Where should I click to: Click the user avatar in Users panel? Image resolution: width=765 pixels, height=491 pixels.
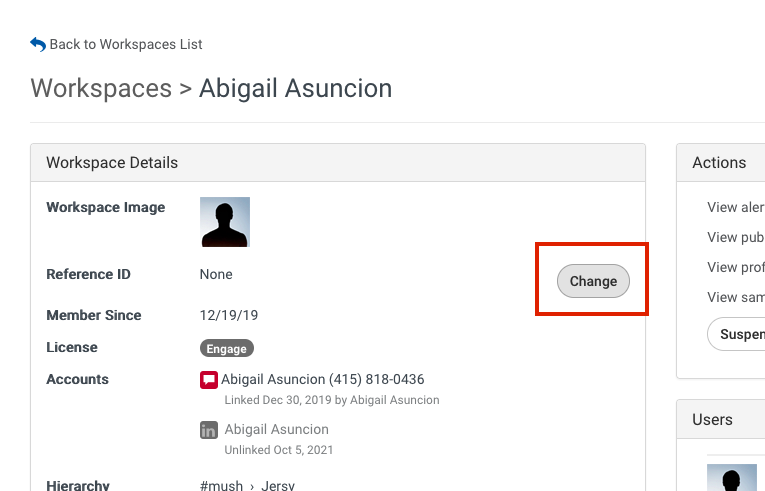pyautogui.click(x=732, y=478)
